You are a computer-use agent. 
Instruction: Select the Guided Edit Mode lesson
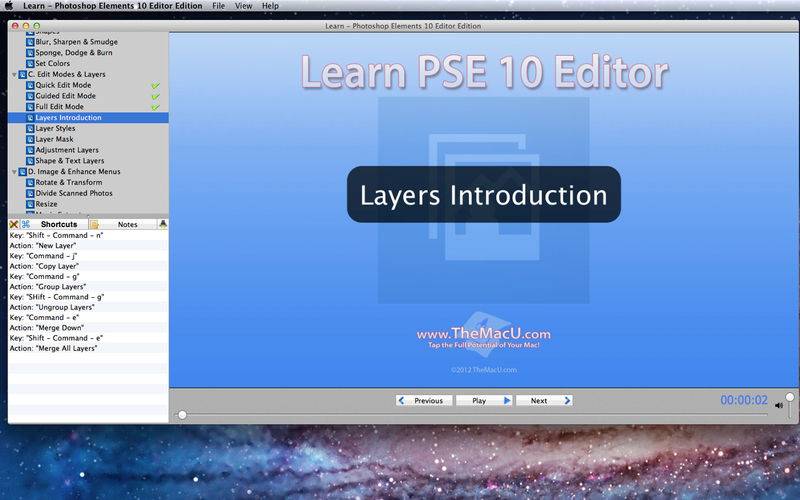point(65,96)
